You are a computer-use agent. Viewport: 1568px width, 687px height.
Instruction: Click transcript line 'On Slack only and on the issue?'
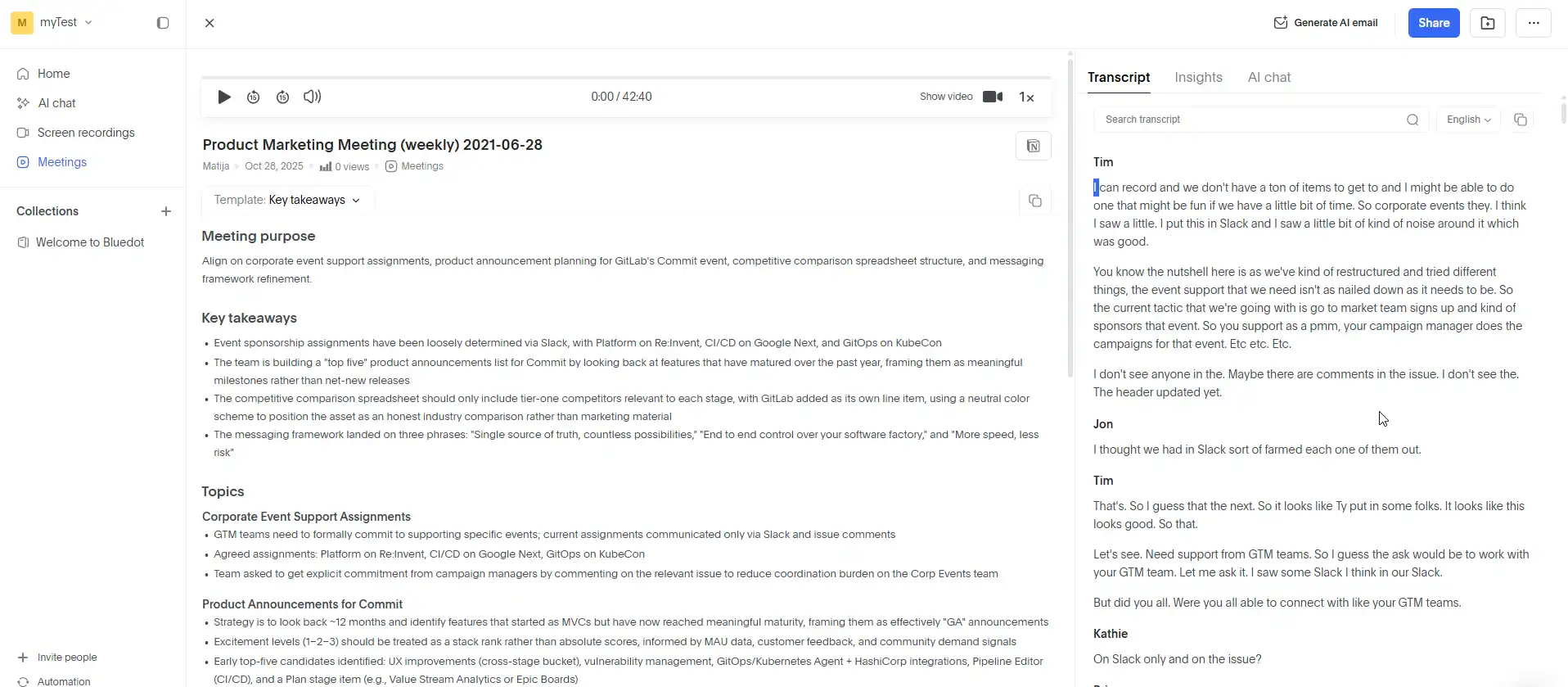click(x=1177, y=659)
